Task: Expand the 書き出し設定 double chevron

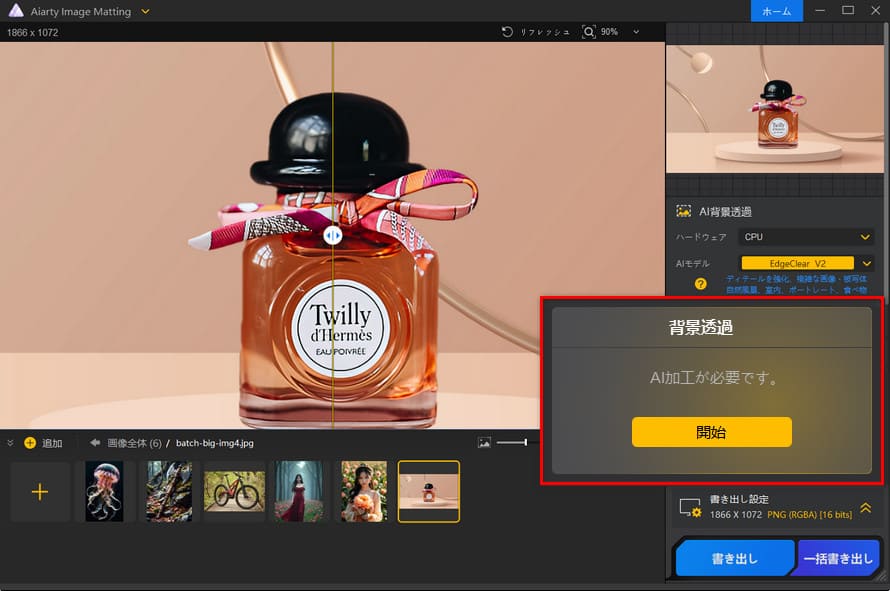Action: tap(866, 508)
